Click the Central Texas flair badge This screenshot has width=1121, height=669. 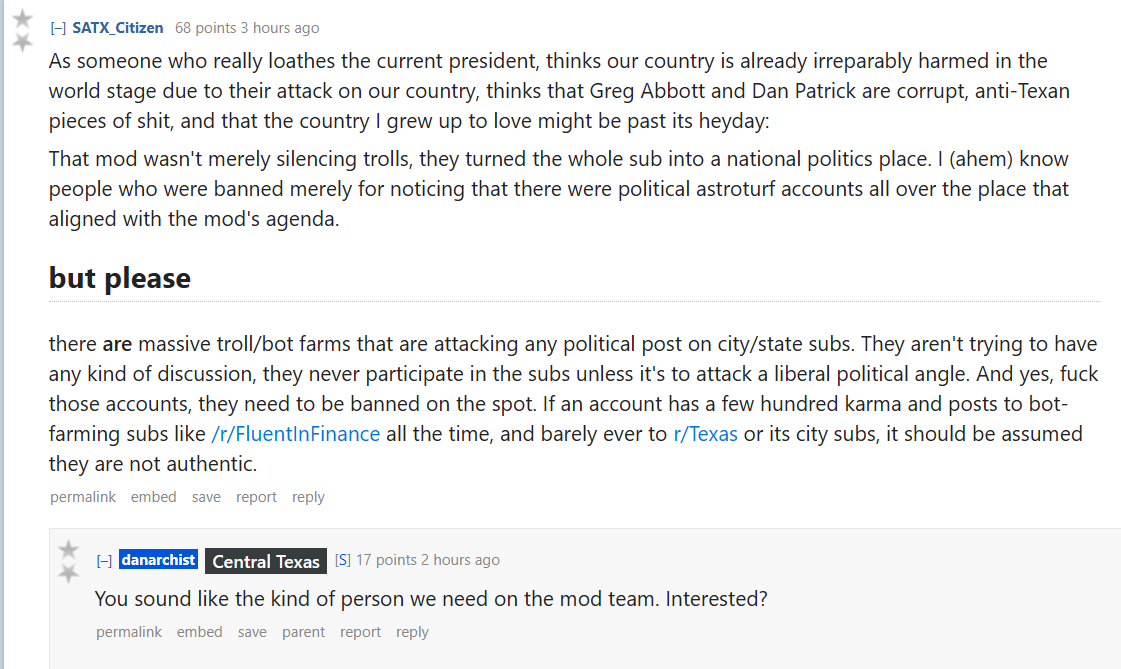(266, 561)
